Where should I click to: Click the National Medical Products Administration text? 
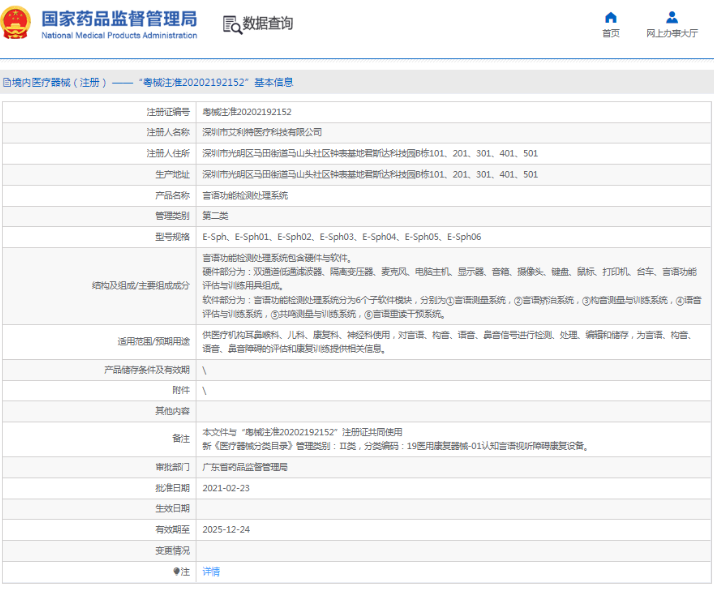pos(119,36)
